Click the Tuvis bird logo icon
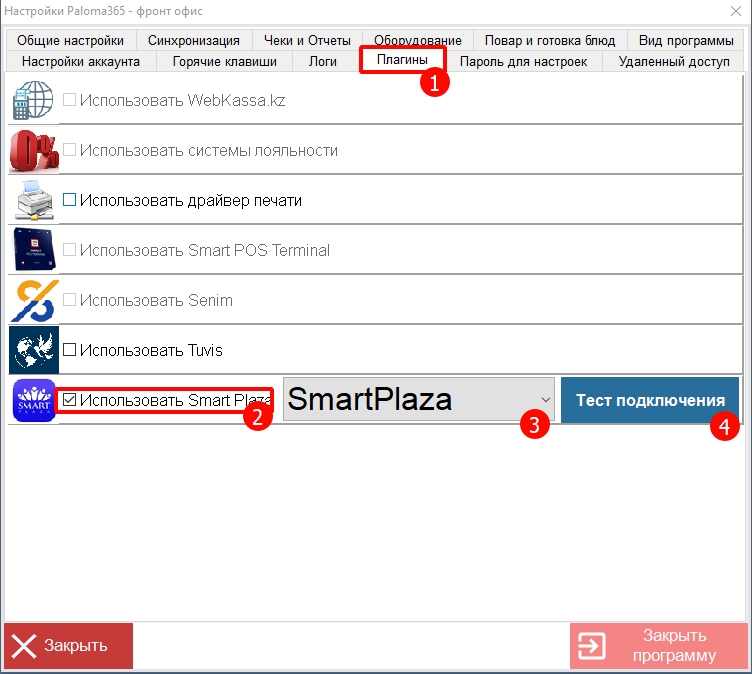Screen dimensions: 752x674 pos(34,350)
